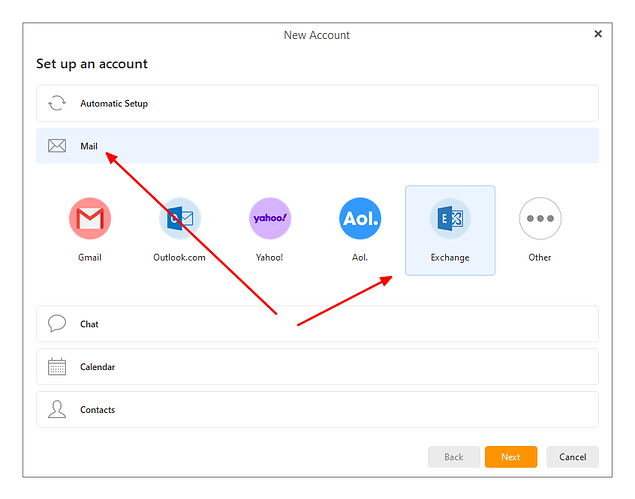Click the Cancel button
The image size is (635, 499).
pos(572,457)
